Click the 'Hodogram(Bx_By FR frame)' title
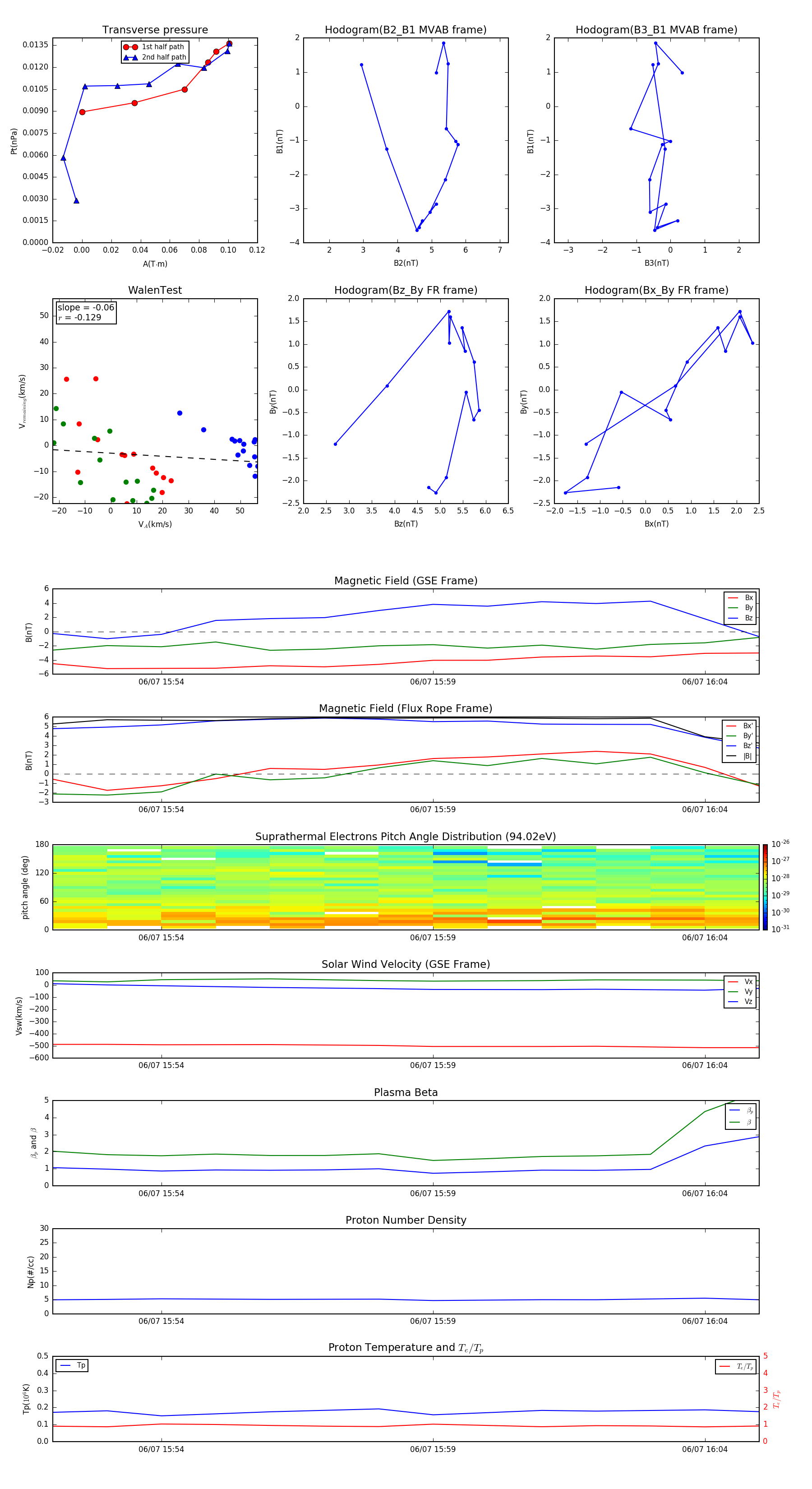Screen dimensions: 812x1489 tap(656, 290)
